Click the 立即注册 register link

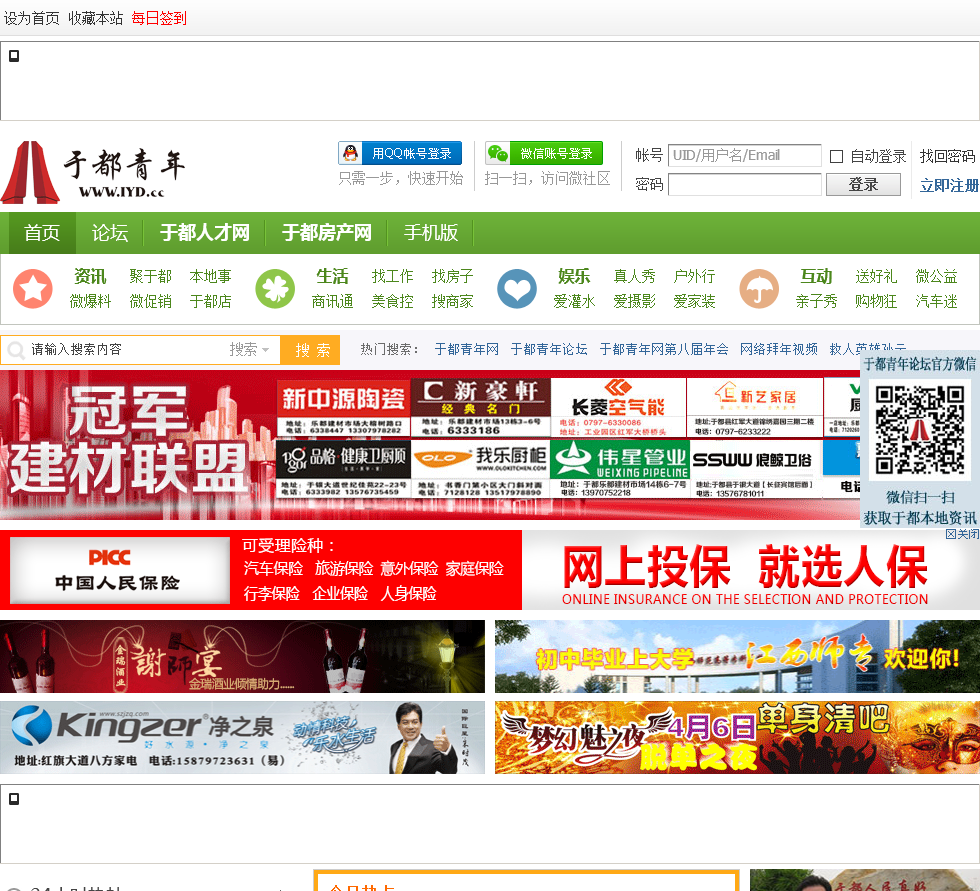pos(949,185)
